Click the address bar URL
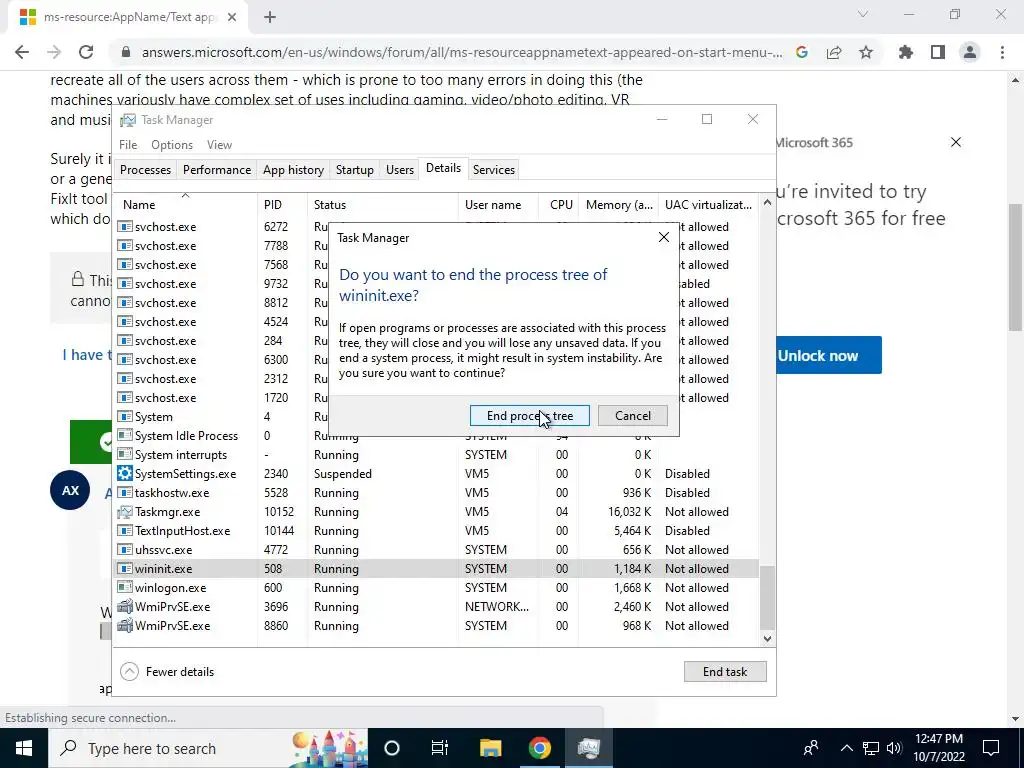The image size is (1024, 768). coord(462,52)
